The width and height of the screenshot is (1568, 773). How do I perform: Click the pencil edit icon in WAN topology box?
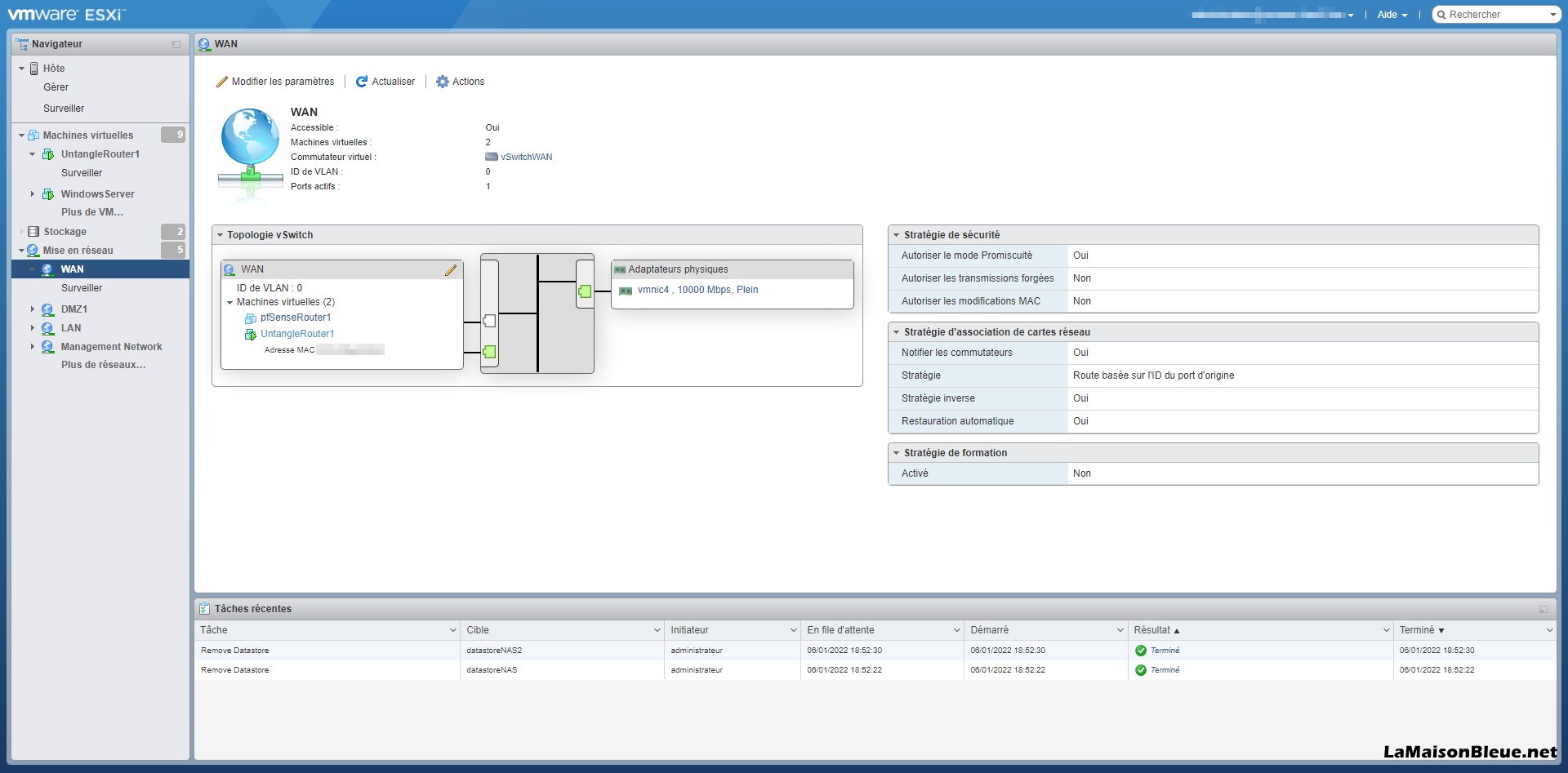(451, 270)
